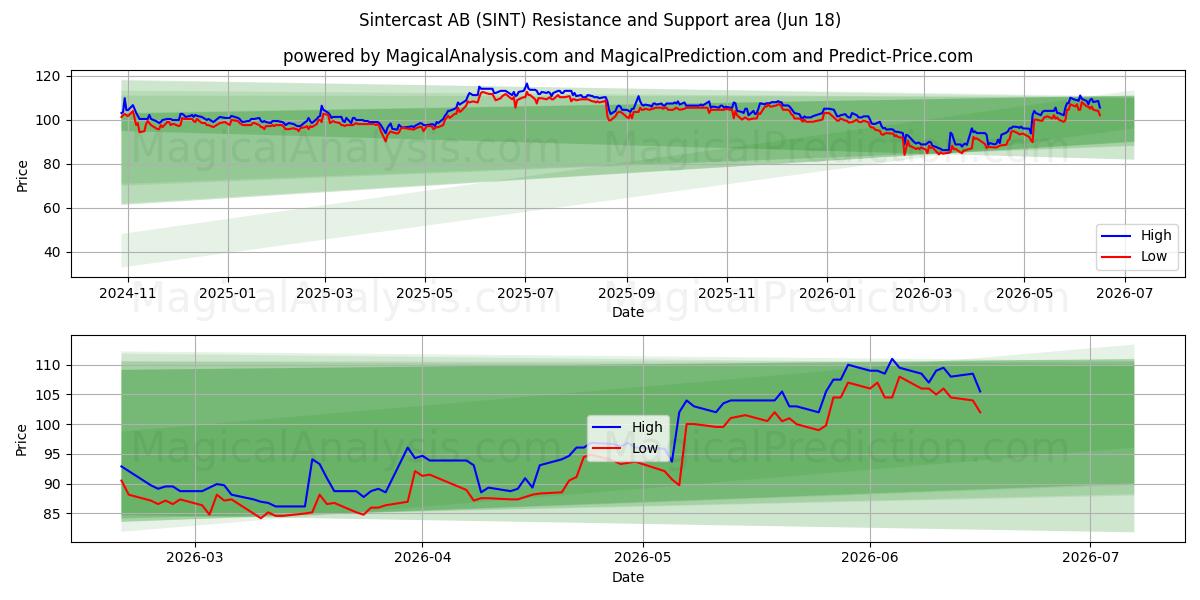The height and width of the screenshot is (600, 1200).
Task: Click the '120' price tick on top chart
Action: coord(50,76)
